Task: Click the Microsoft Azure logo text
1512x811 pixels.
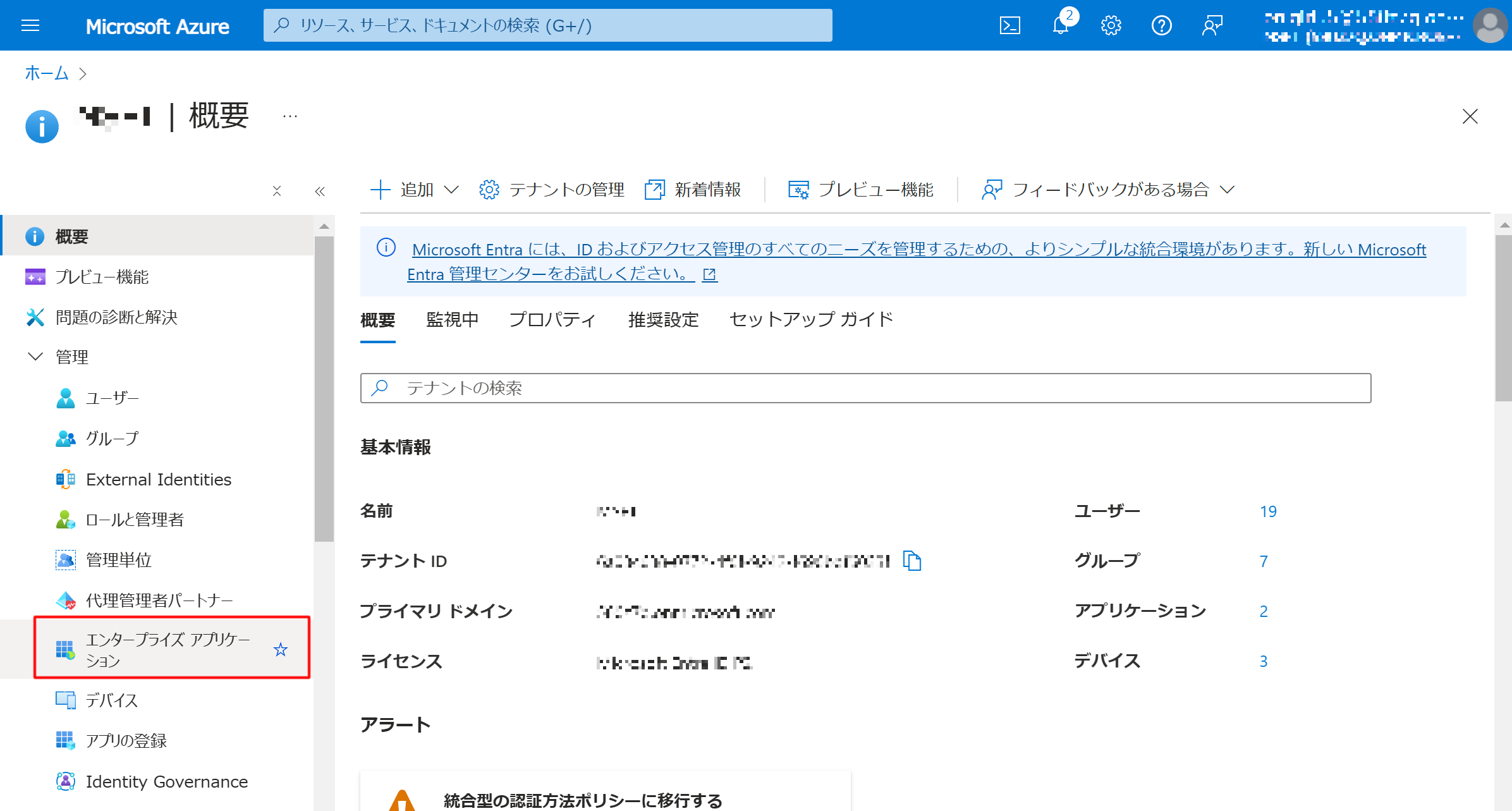Action: click(157, 26)
